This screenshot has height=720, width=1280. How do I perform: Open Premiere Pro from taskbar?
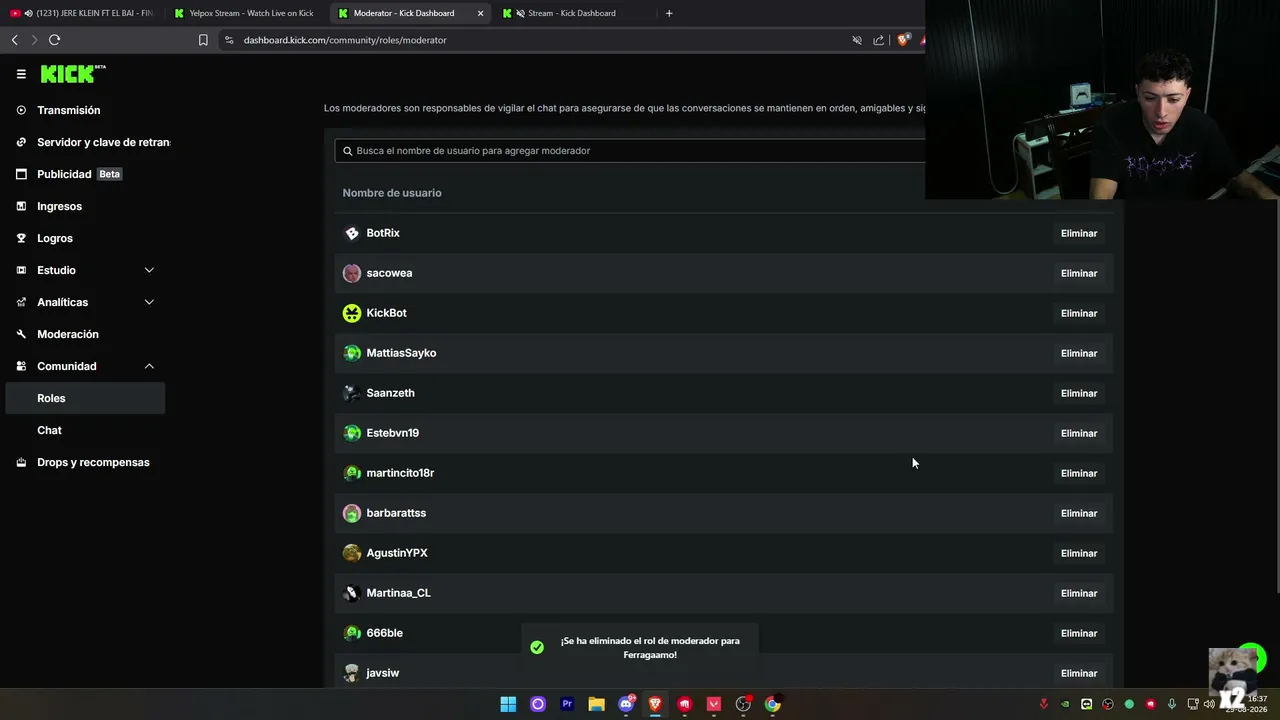pos(567,704)
